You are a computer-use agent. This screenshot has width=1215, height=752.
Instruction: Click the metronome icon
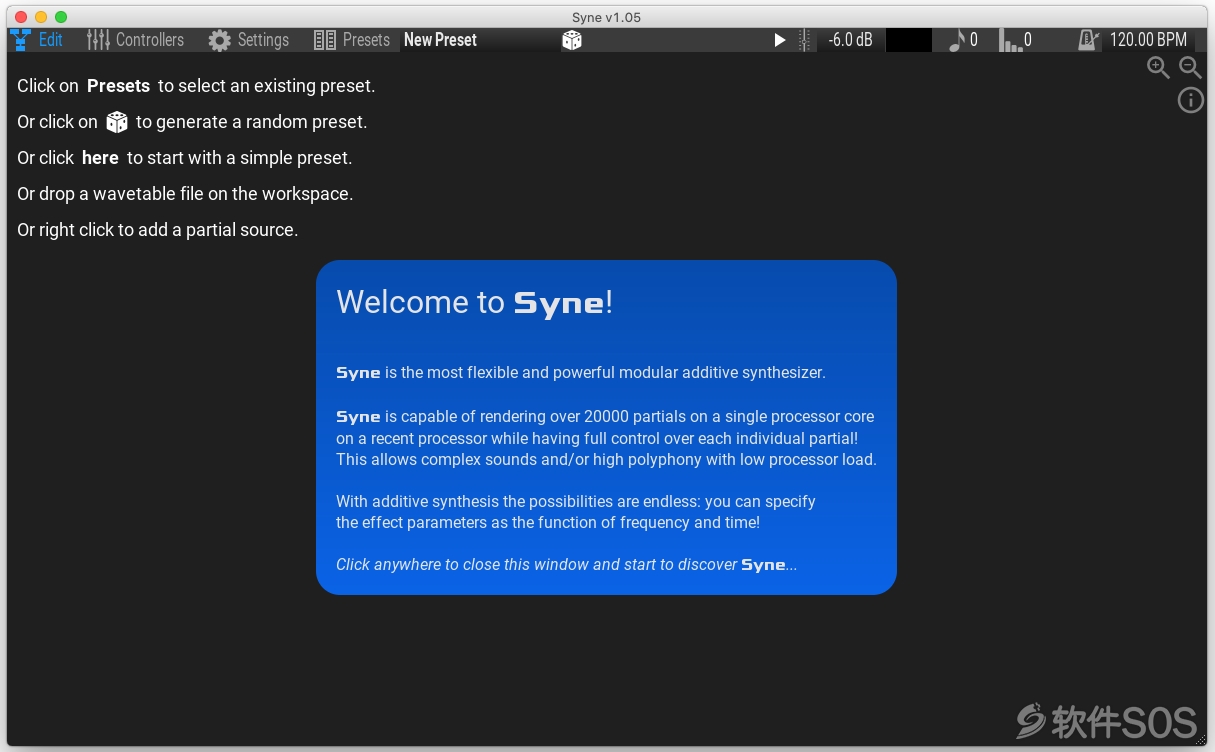[1088, 40]
